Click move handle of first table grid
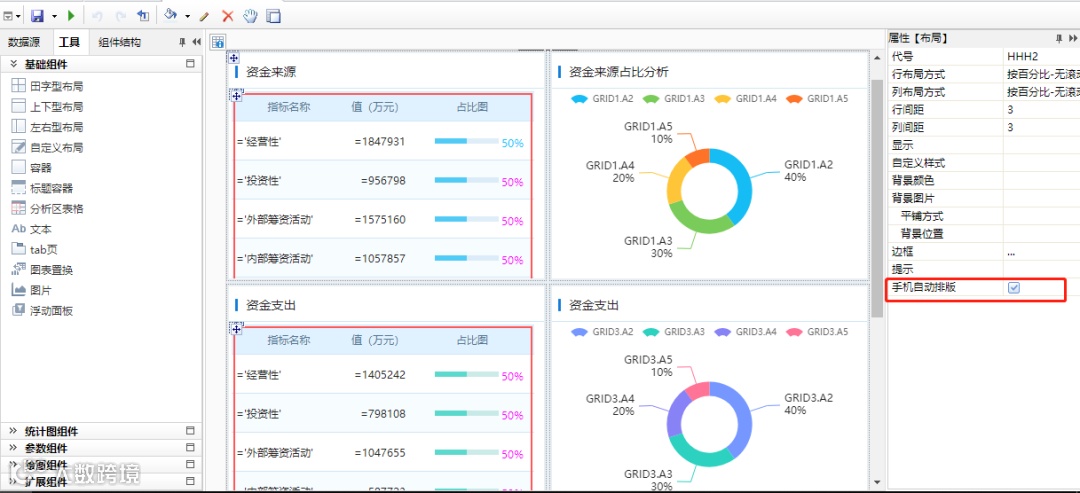The image size is (1080, 493). (236, 96)
